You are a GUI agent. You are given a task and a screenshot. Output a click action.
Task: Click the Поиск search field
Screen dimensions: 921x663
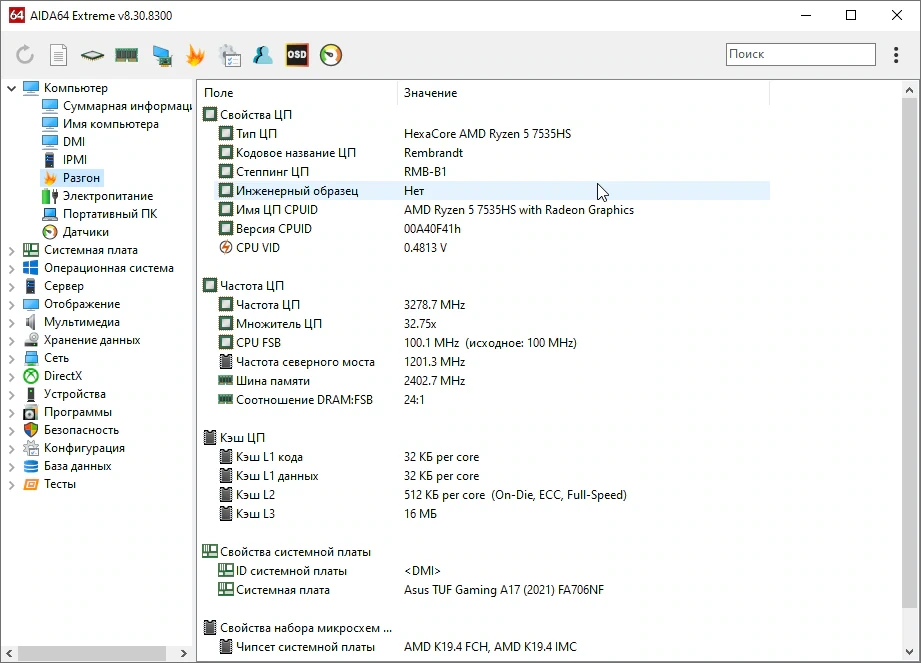pyautogui.click(x=801, y=54)
